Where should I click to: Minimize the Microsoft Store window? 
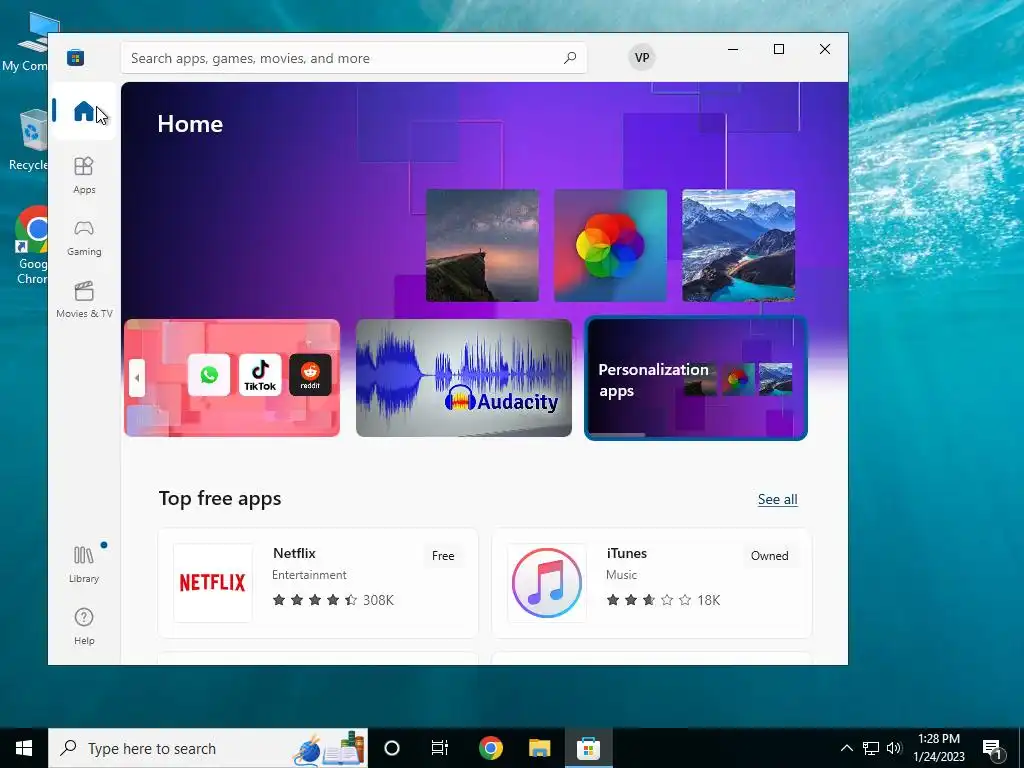[733, 49]
